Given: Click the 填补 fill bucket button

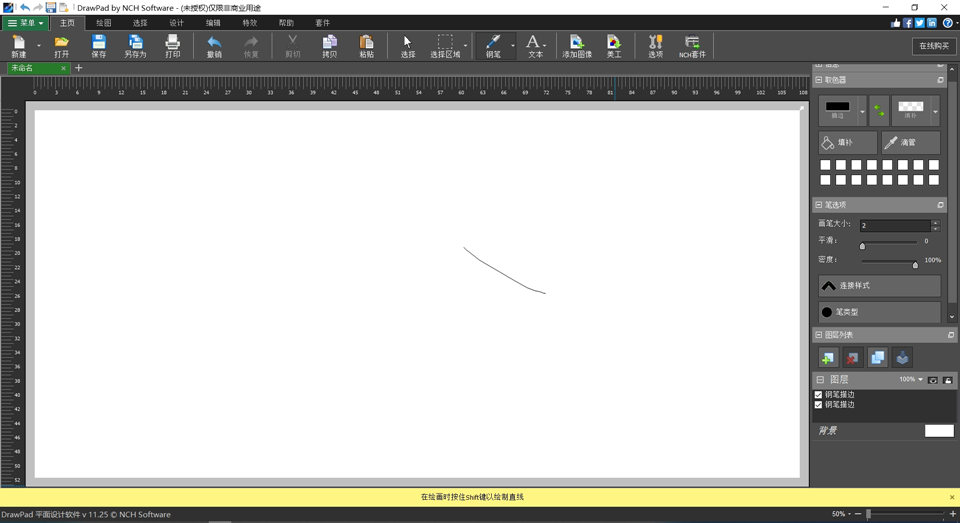Looking at the screenshot, I should point(848,142).
